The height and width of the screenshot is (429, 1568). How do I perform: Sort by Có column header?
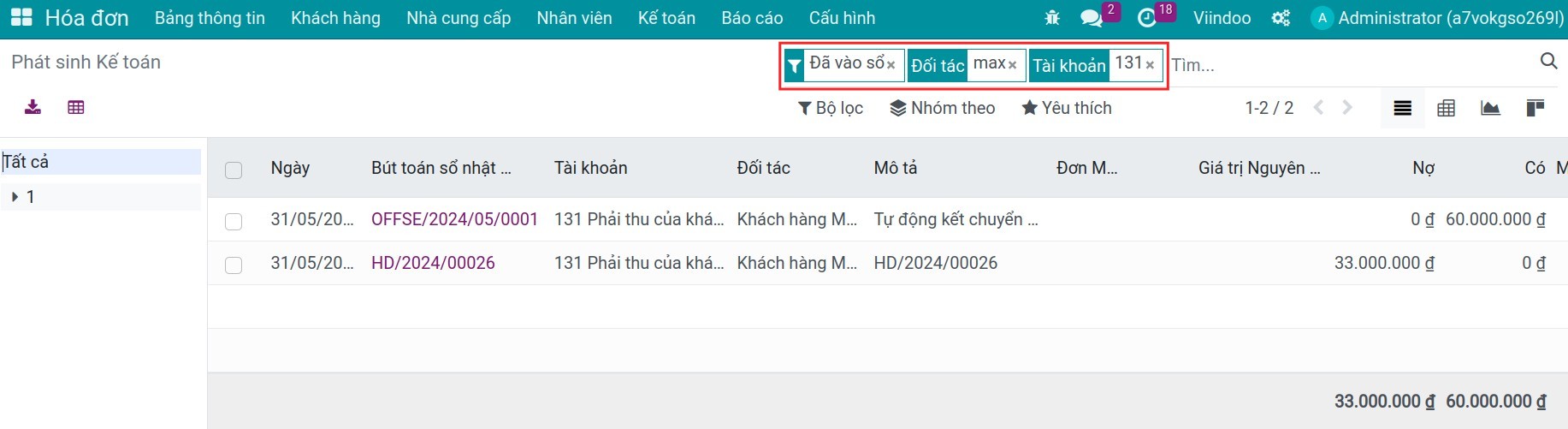1535,168
